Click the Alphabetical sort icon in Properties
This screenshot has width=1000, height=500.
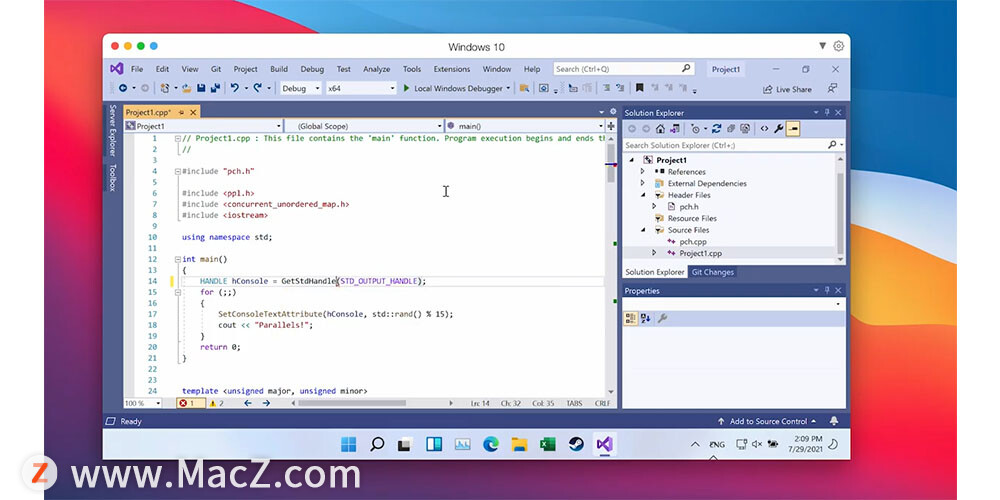point(645,318)
